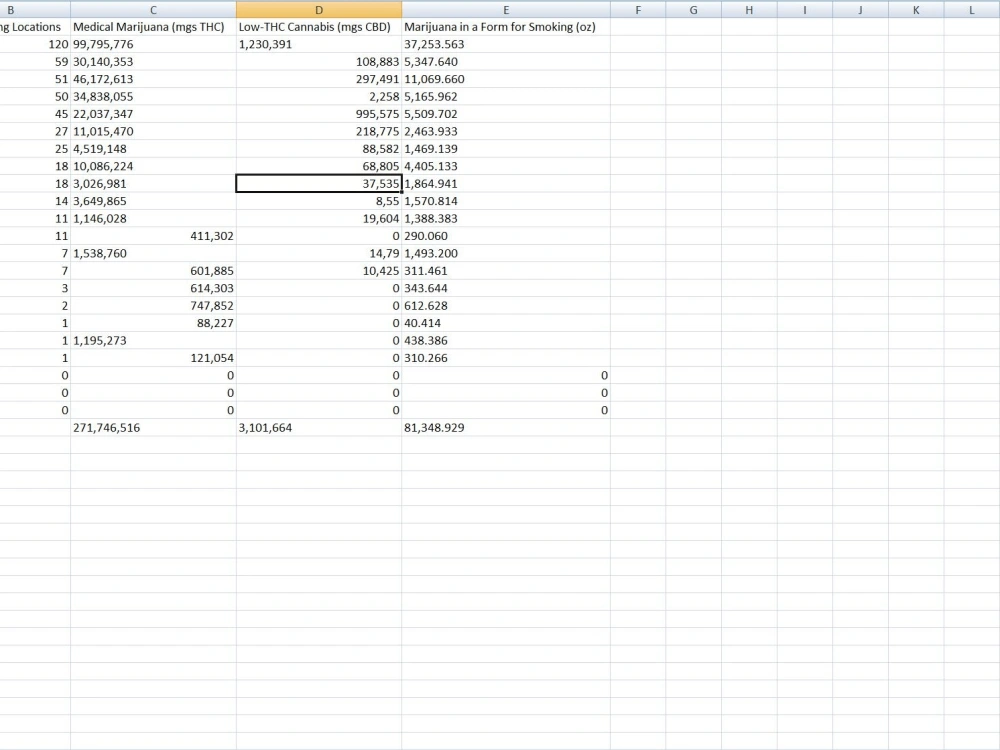Select total cell 3,101,664
The image size is (1000, 750).
click(319, 427)
